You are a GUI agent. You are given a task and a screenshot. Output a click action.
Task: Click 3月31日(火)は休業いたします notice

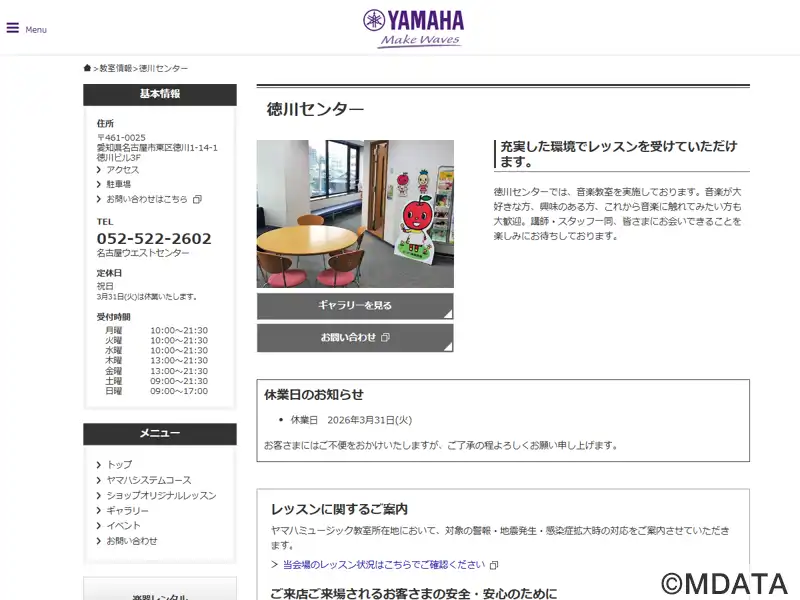(147, 297)
